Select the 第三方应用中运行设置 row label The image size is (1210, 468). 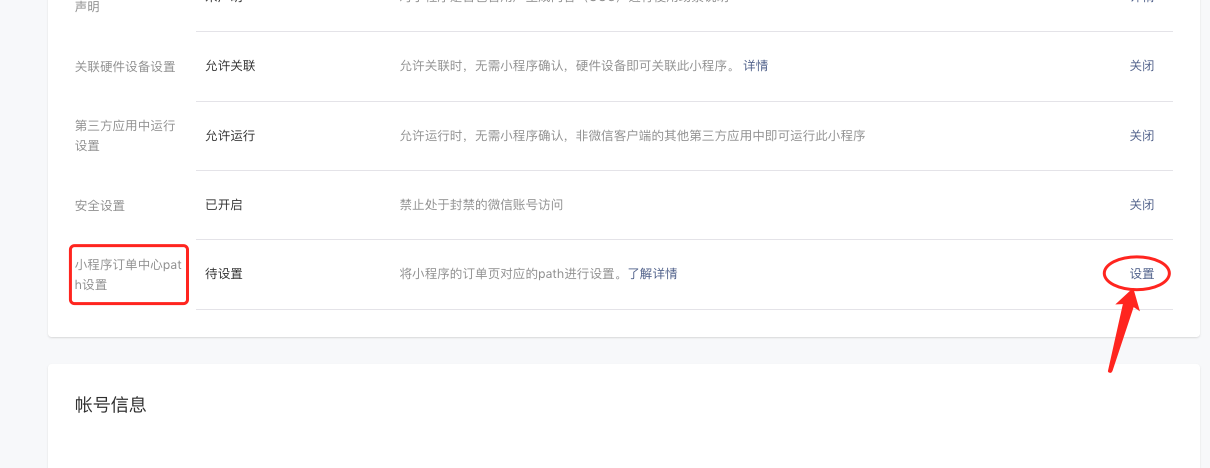(x=125, y=136)
